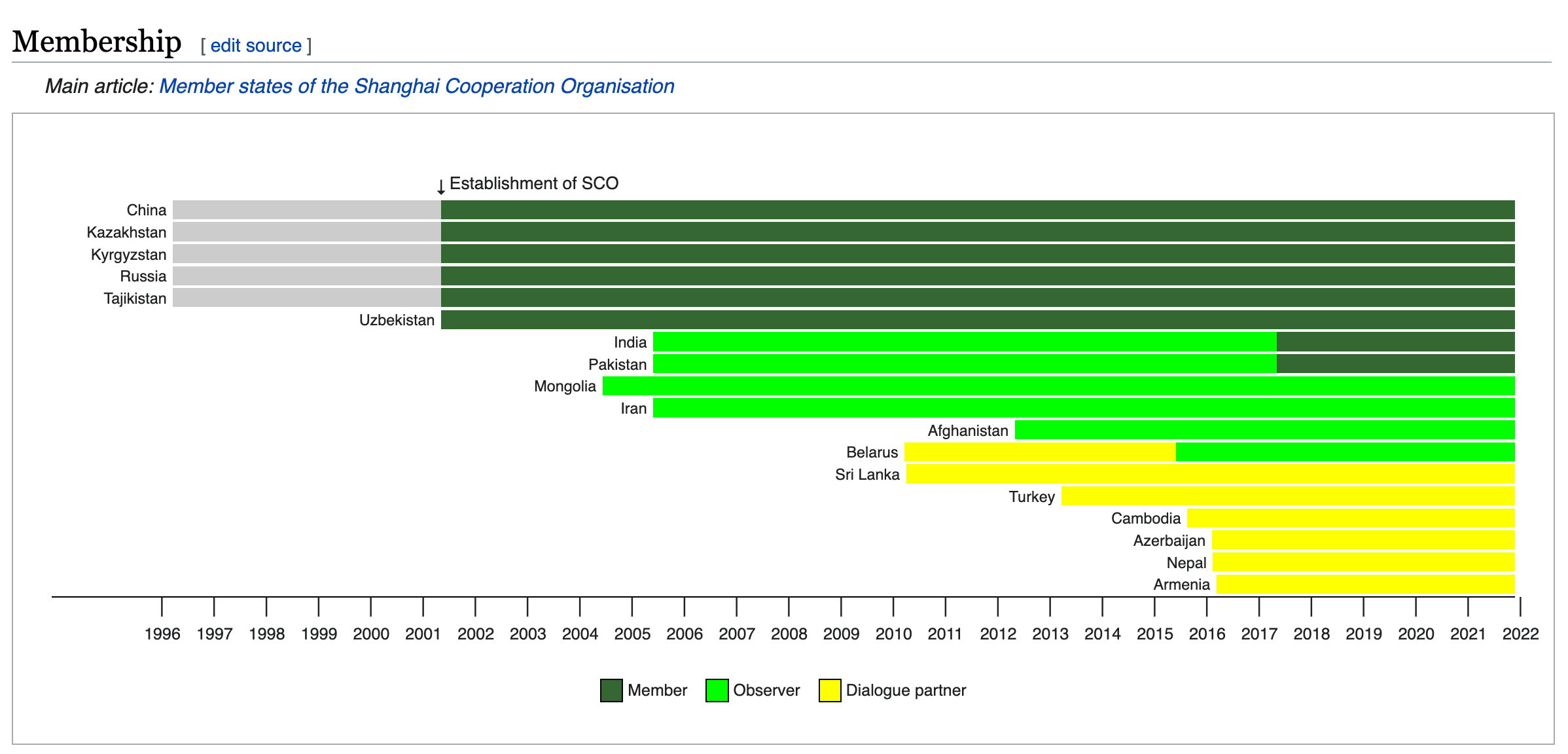
Task: Click India's dark green member bar segment
Action: click(1395, 342)
